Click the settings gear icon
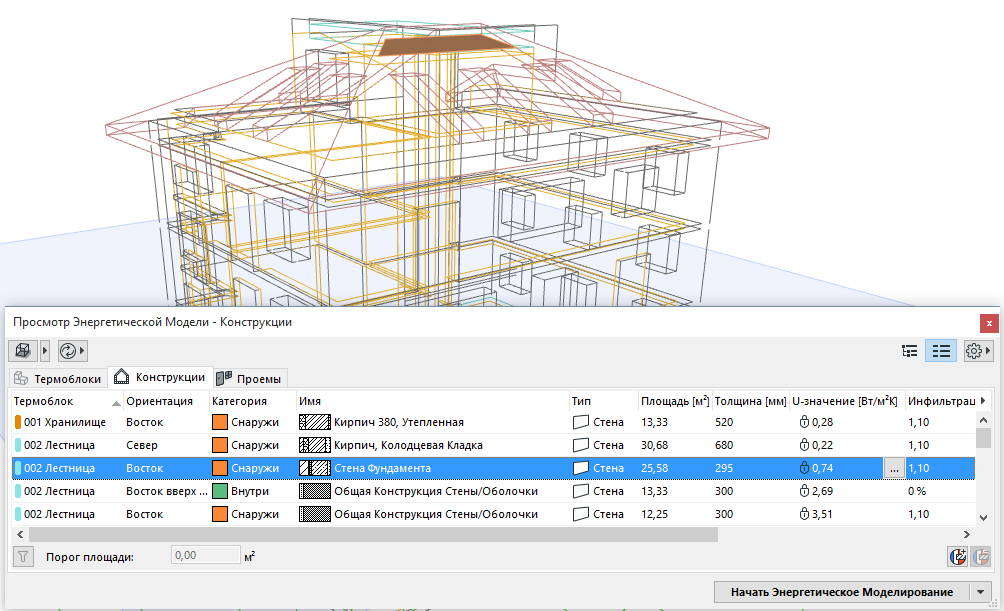 (x=973, y=351)
